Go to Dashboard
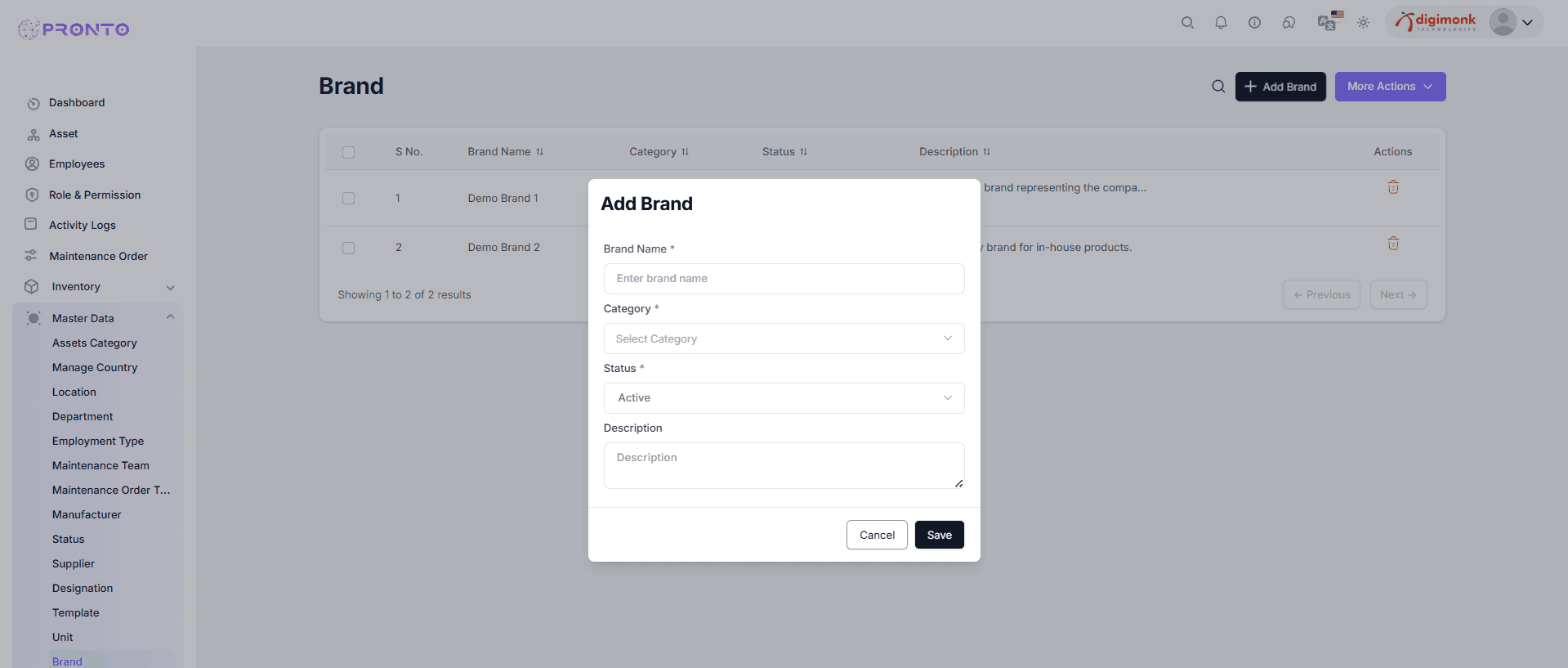This screenshot has height=668, width=1568. [77, 103]
